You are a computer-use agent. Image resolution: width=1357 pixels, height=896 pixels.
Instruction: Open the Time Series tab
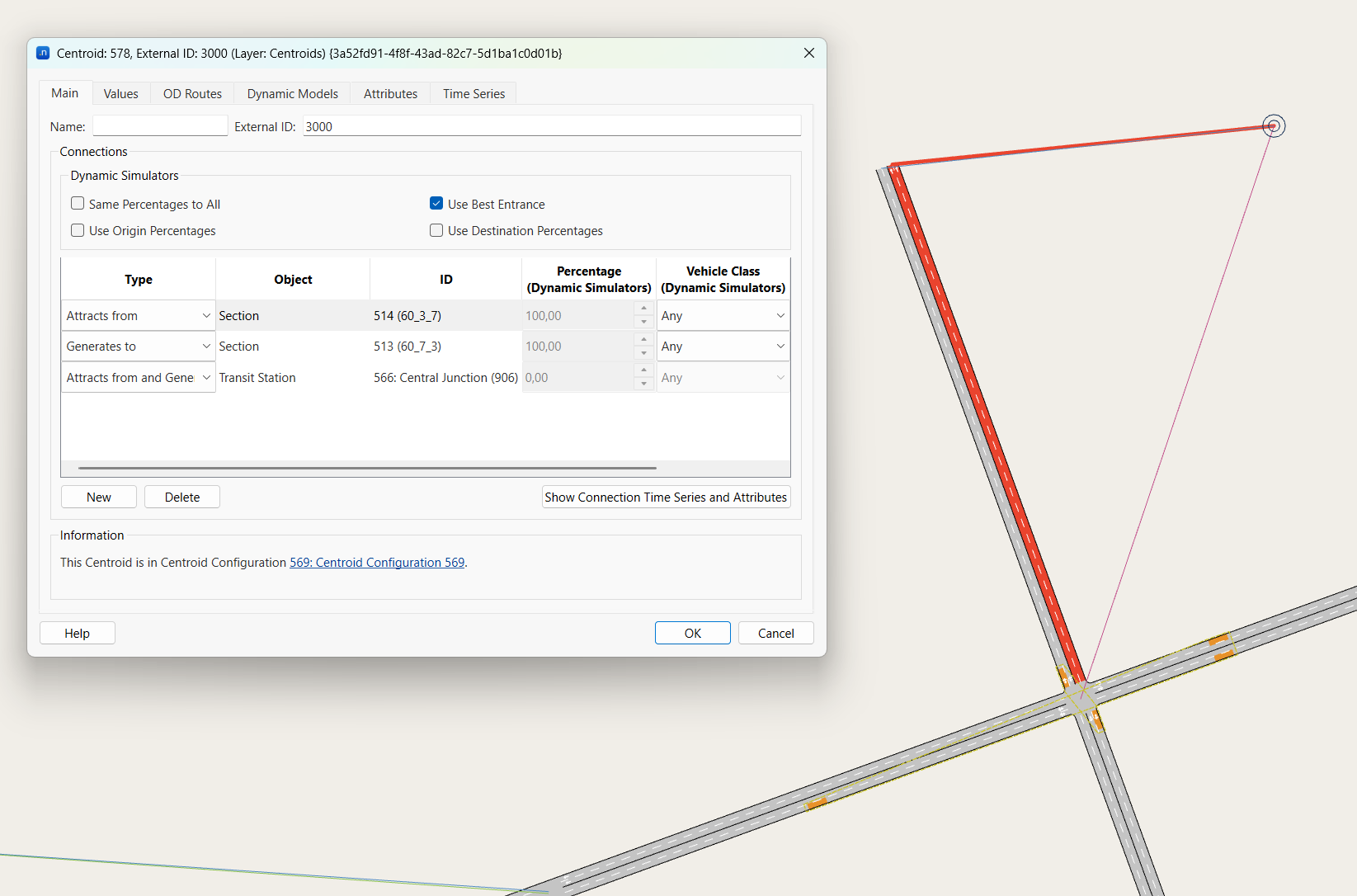coord(474,93)
